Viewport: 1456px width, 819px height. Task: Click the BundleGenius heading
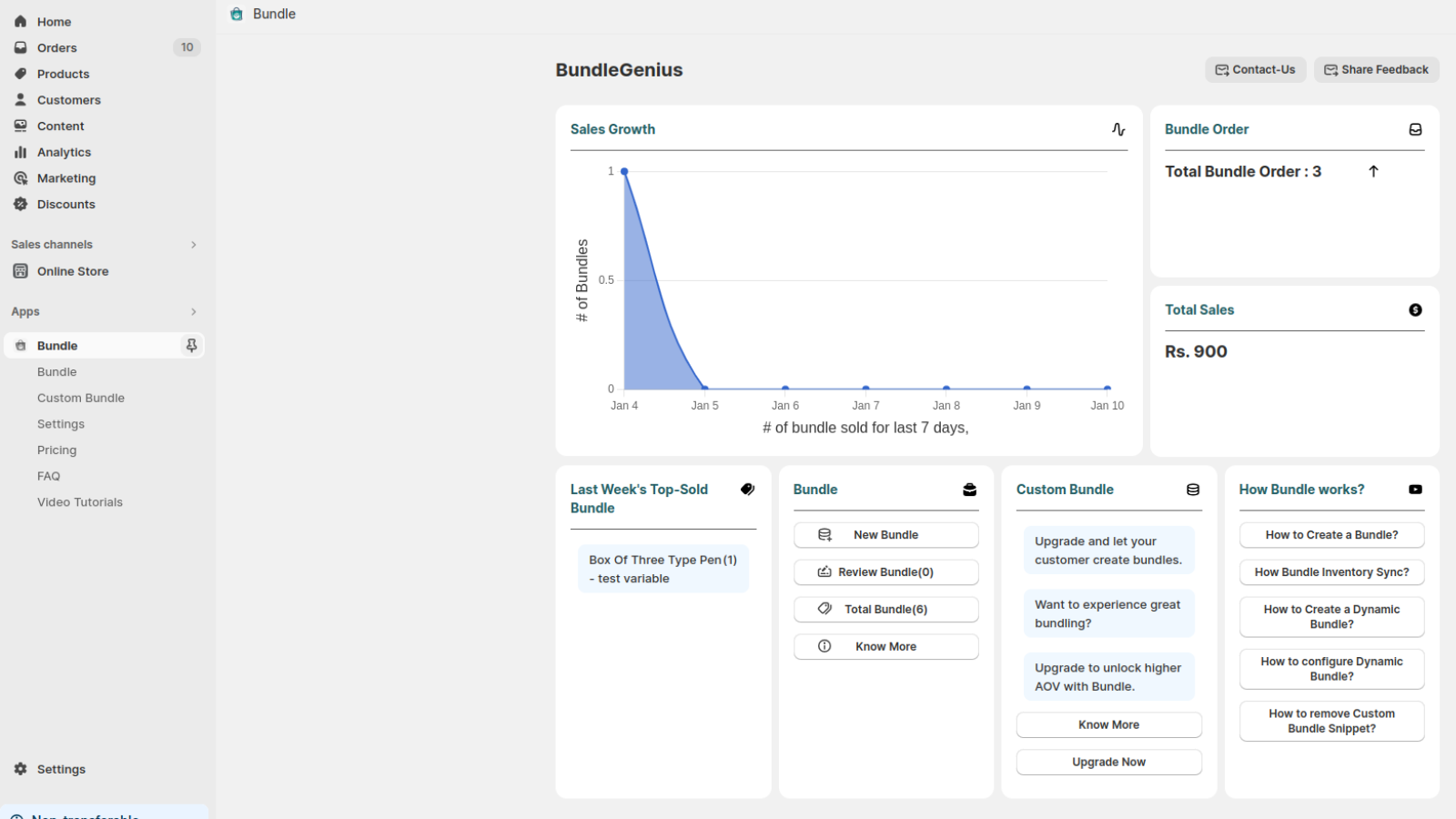(619, 70)
